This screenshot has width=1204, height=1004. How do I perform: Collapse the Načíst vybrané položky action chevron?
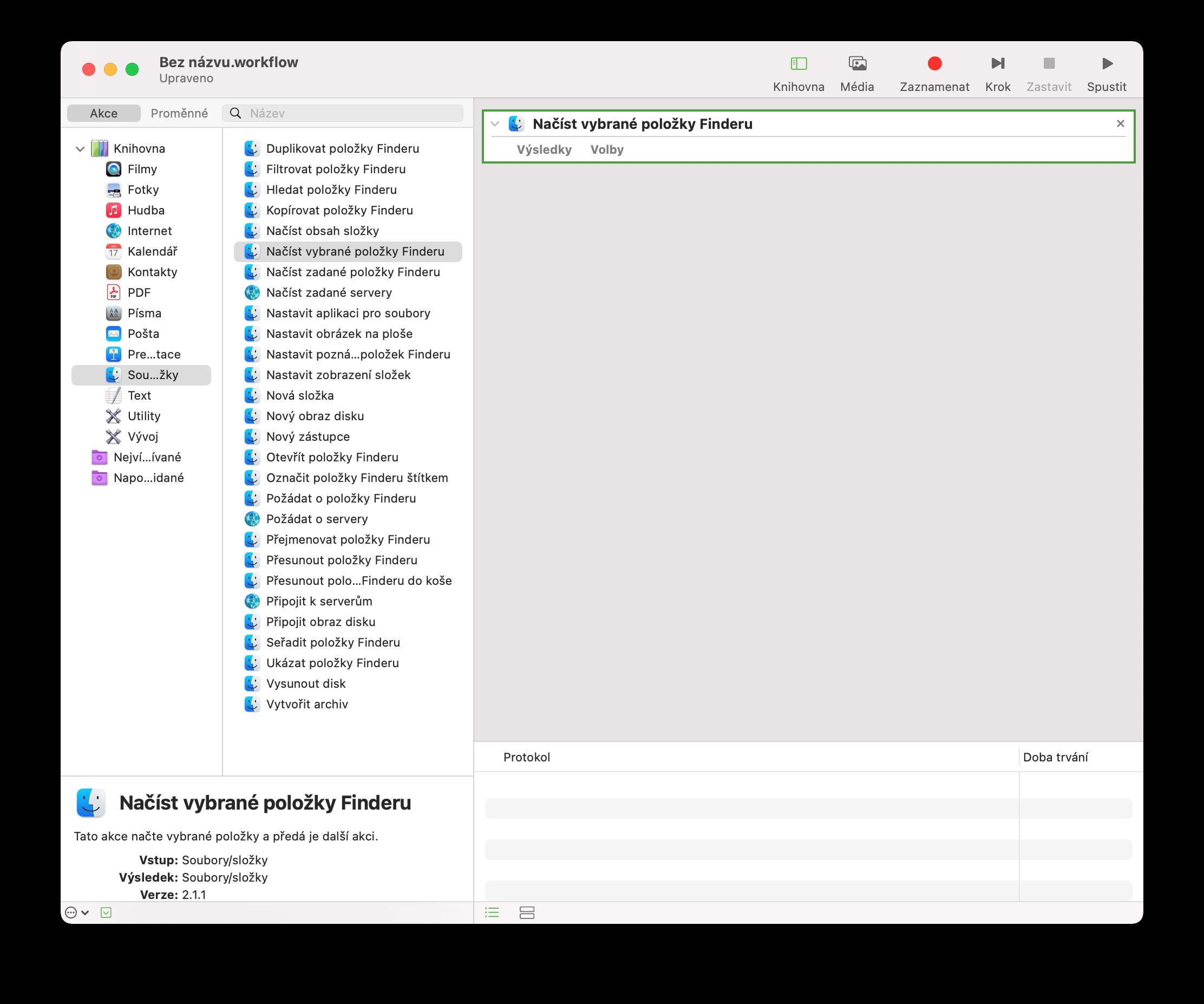(495, 124)
